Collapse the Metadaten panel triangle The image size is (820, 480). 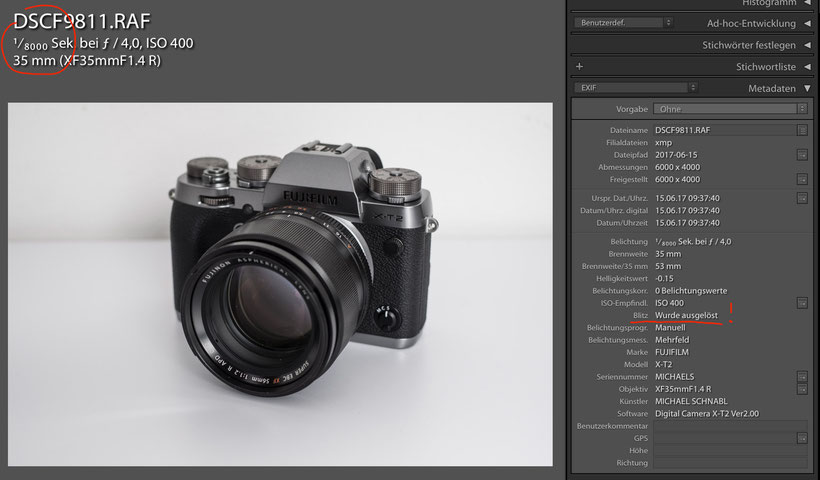pyautogui.click(x=807, y=88)
